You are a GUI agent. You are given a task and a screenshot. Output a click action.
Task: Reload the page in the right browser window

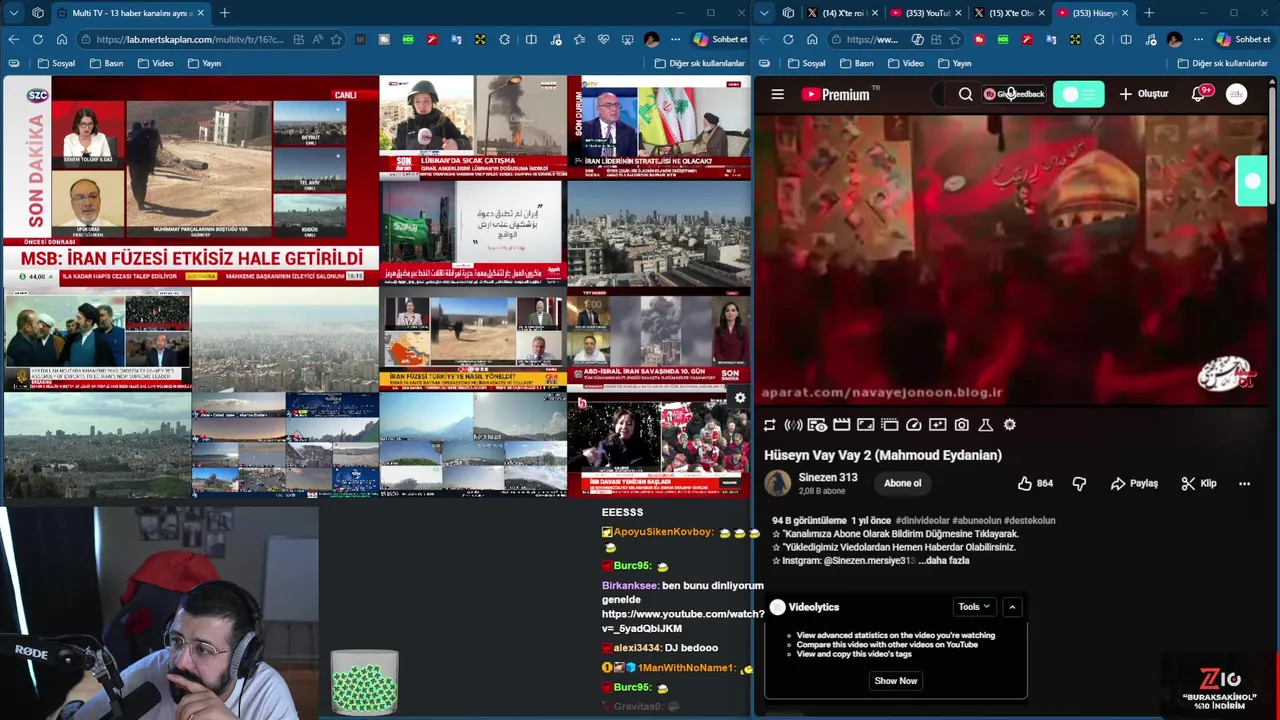[x=788, y=39]
